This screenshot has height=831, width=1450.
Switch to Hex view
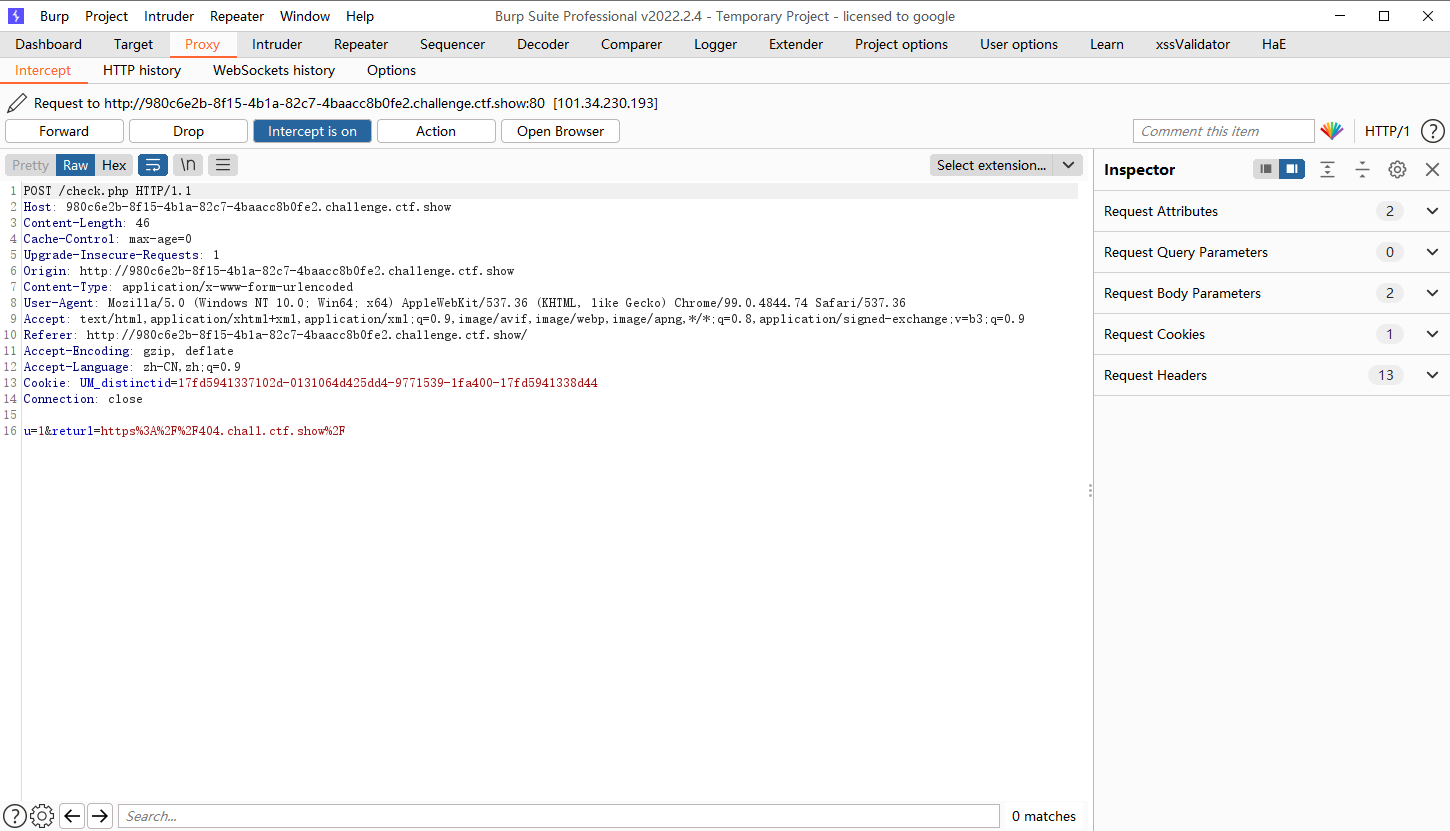pos(114,165)
